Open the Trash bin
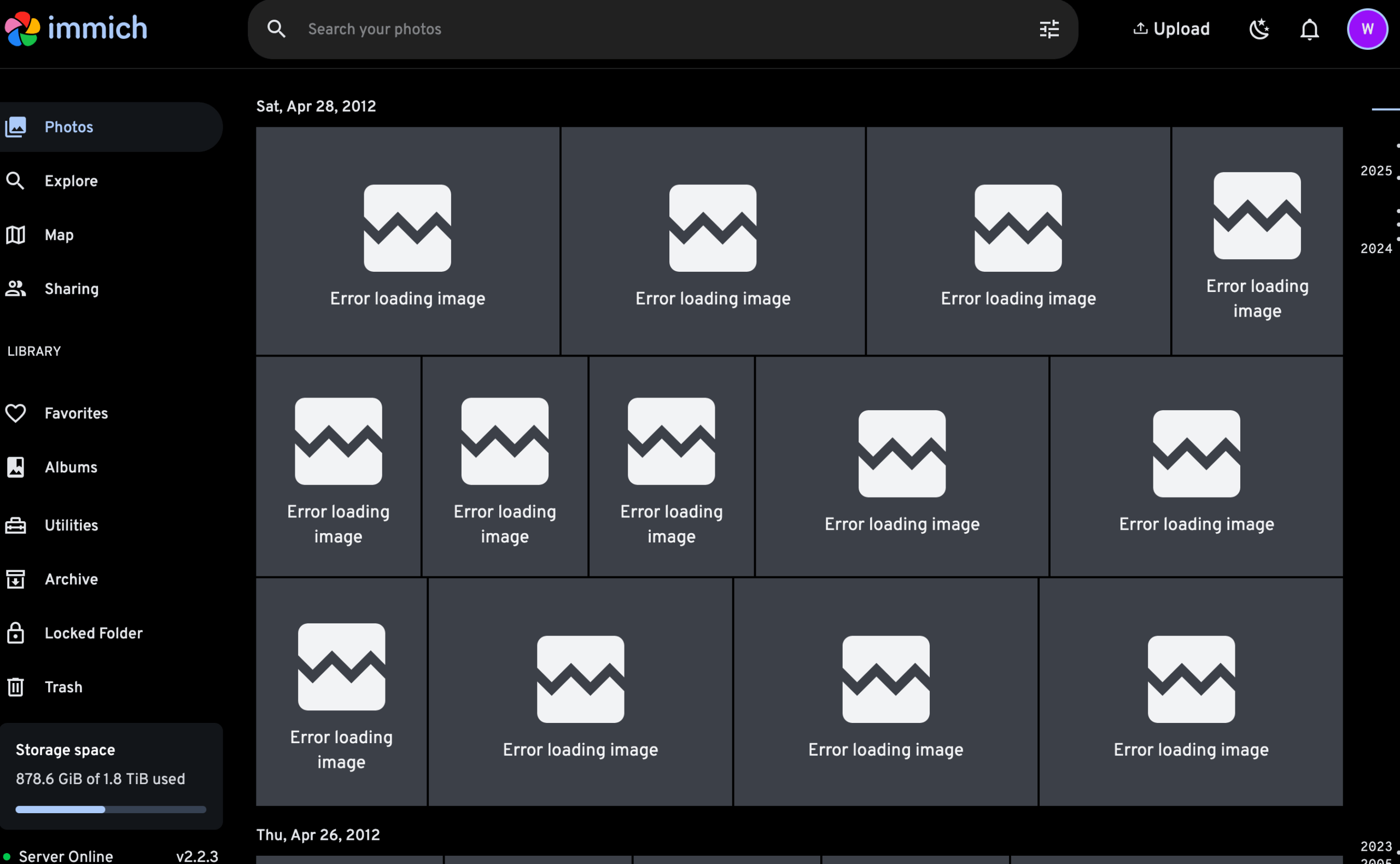This screenshot has width=1400, height=864. click(x=63, y=687)
